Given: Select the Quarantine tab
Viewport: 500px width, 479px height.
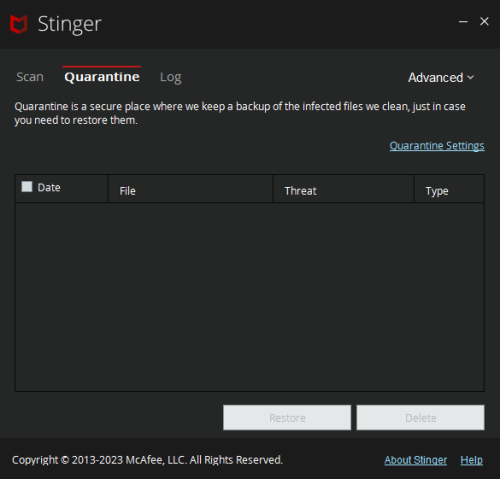Looking at the screenshot, I should pyautogui.click(x=102, y=77).
